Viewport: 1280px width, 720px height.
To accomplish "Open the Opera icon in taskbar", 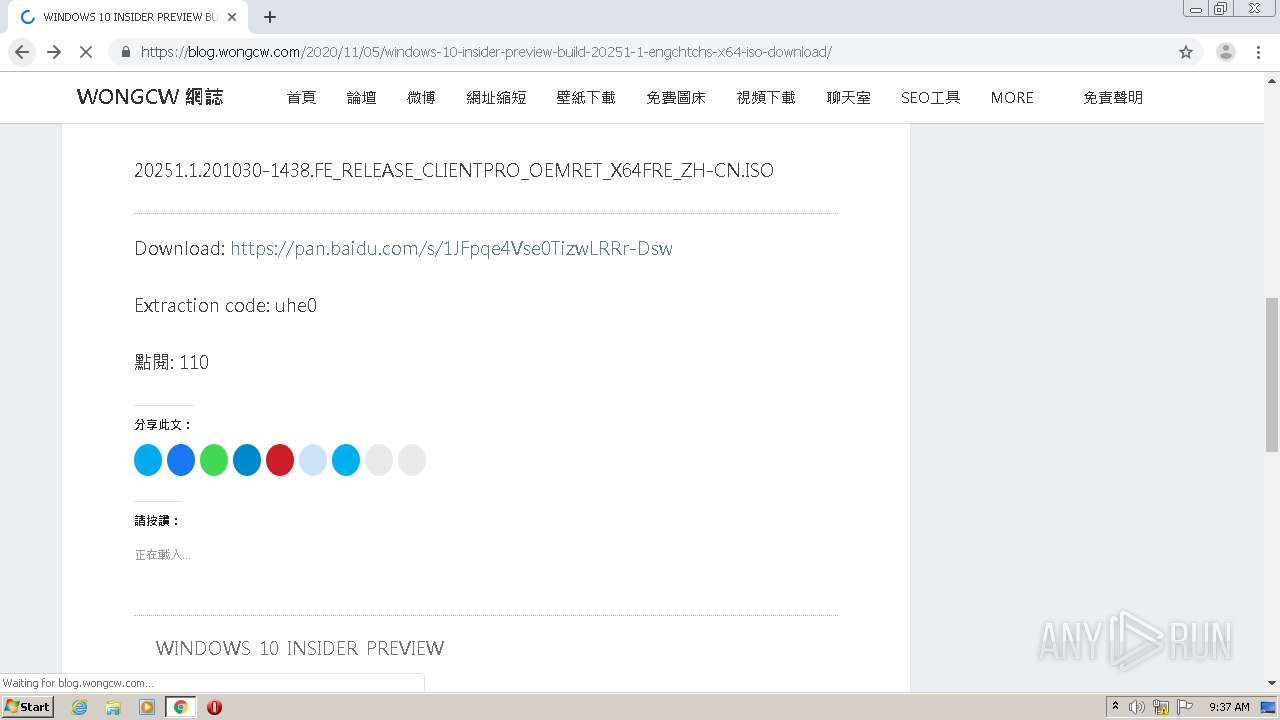I will [214, 707].
